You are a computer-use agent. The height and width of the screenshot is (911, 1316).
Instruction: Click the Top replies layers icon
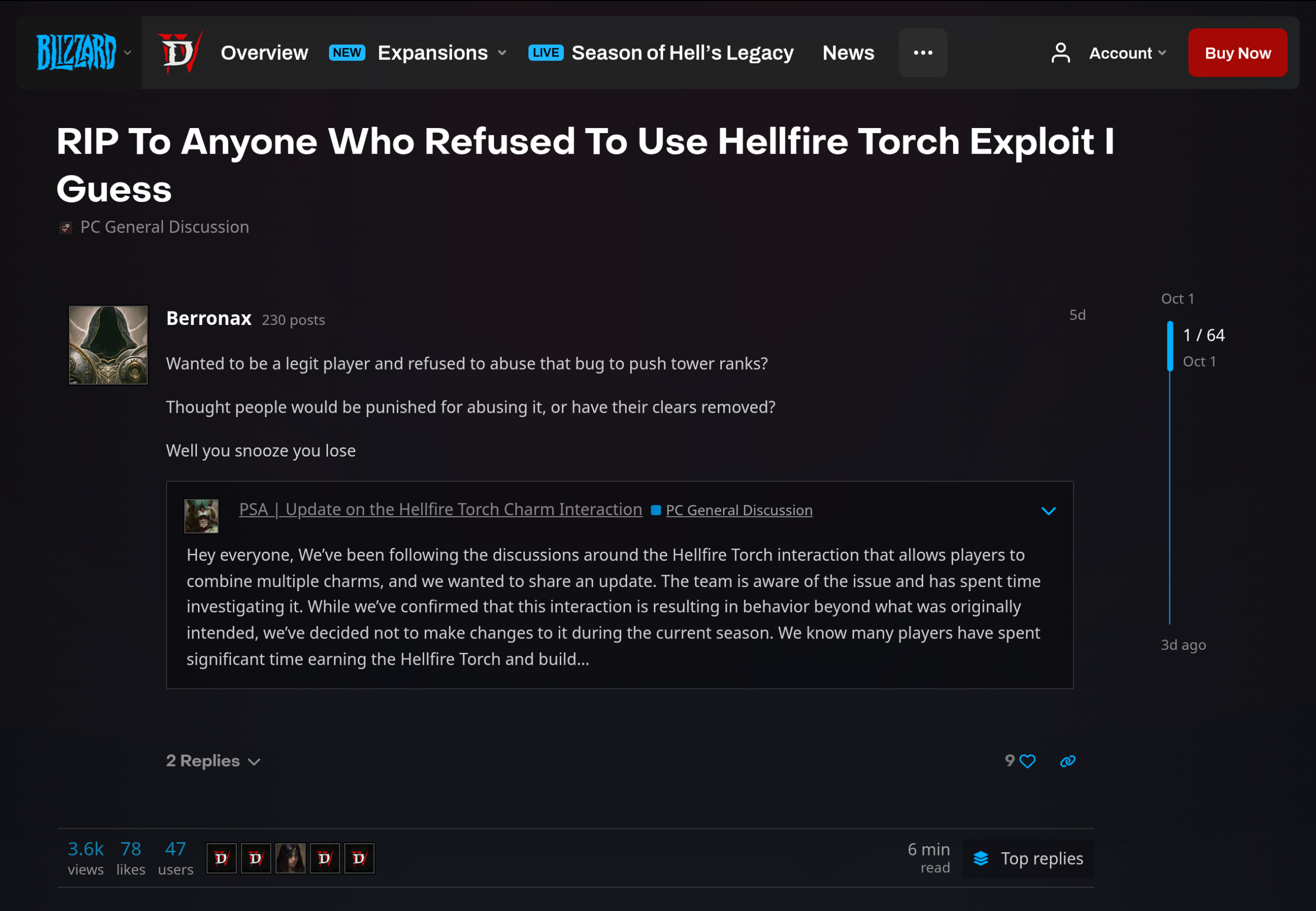pyautogui.click(x=980, y=858)
